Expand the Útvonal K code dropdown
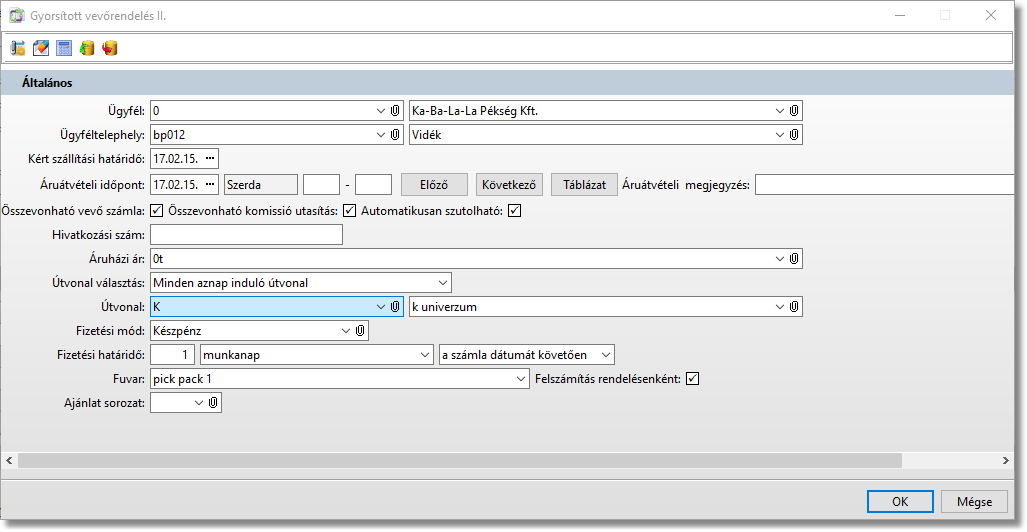This screenshot has width=1027, height=532. 381,307
